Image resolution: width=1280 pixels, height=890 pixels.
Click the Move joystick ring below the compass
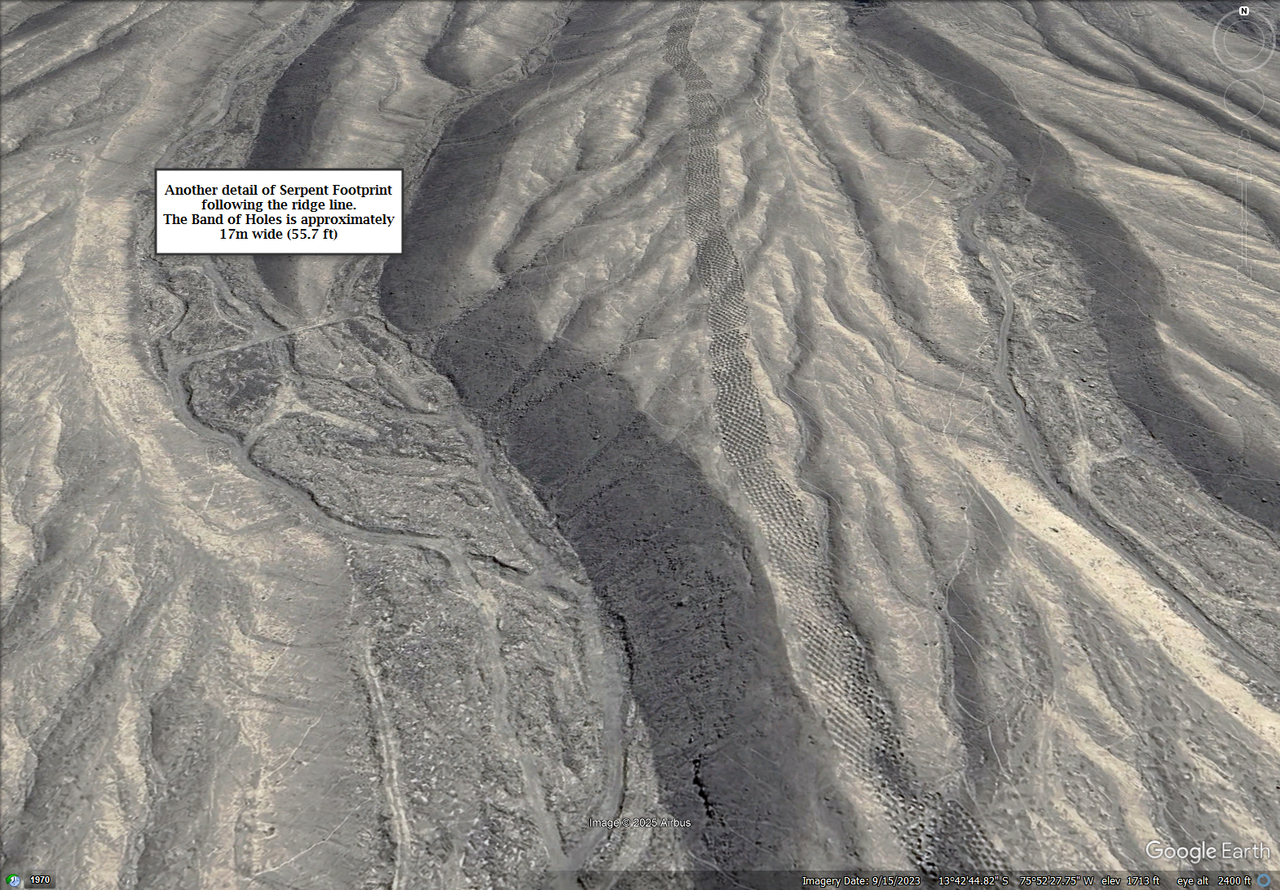point(1244,98)
